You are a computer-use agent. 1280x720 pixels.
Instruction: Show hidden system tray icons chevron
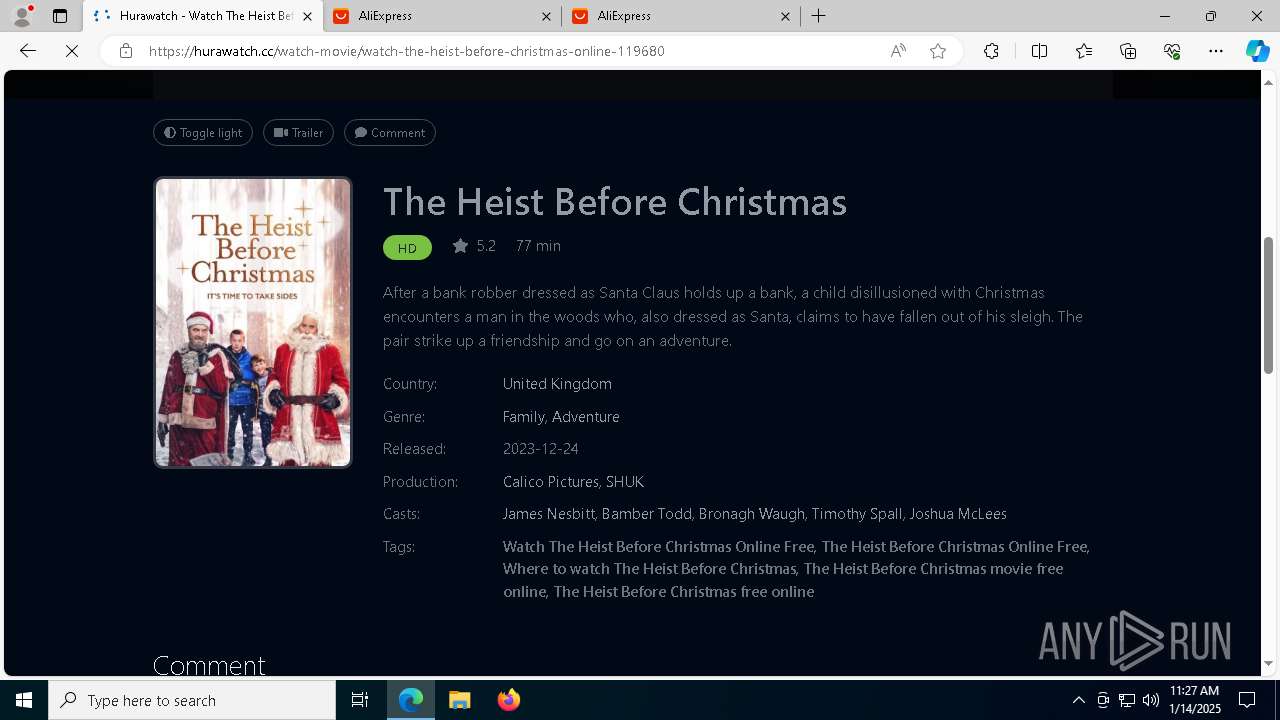[x=1078, y=700]
